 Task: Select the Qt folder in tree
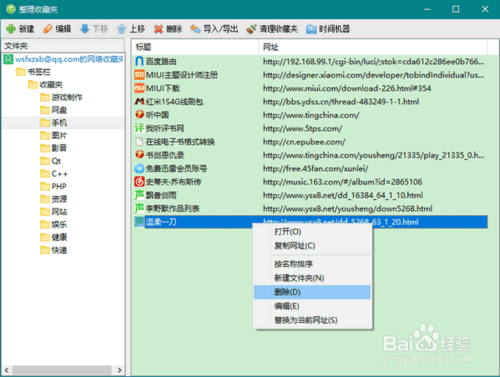pyautogui.click(x=56, y=161)
